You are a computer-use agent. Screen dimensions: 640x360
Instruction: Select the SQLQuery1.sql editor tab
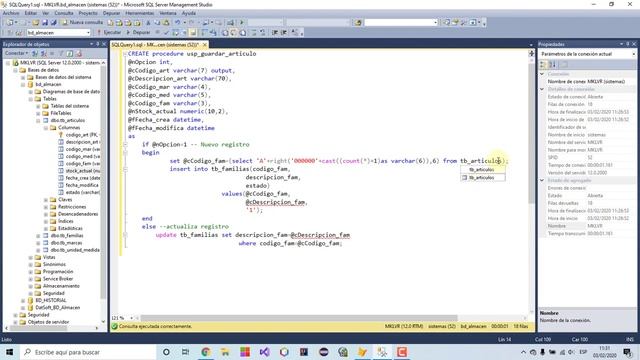[155, 44]
